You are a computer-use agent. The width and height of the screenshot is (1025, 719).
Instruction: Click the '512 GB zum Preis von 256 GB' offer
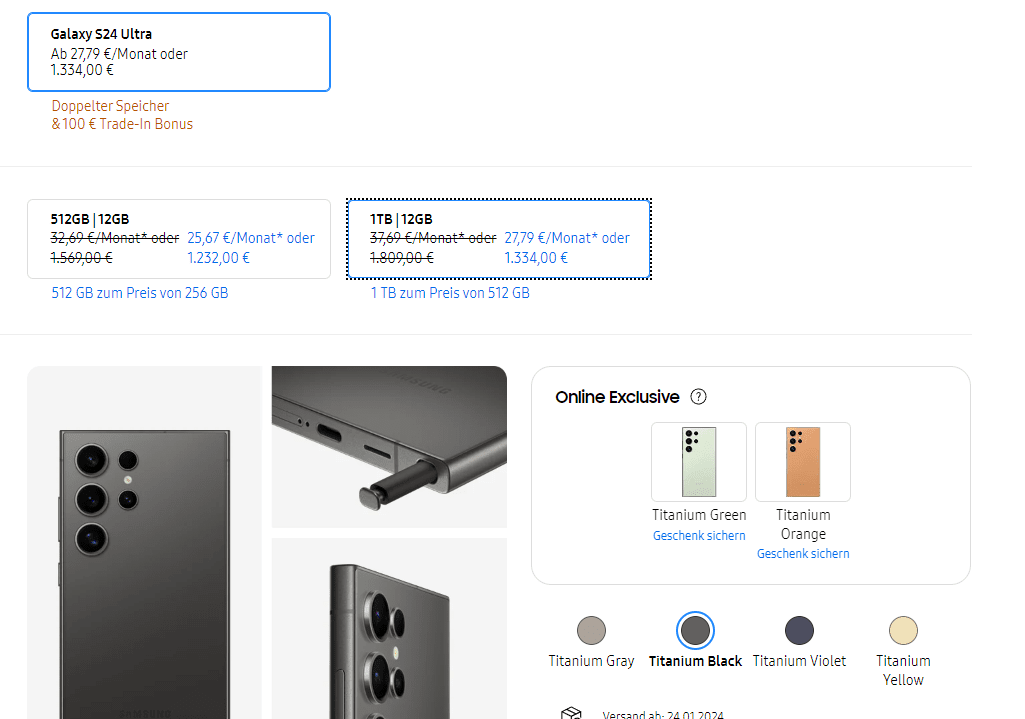coord(140,293)
